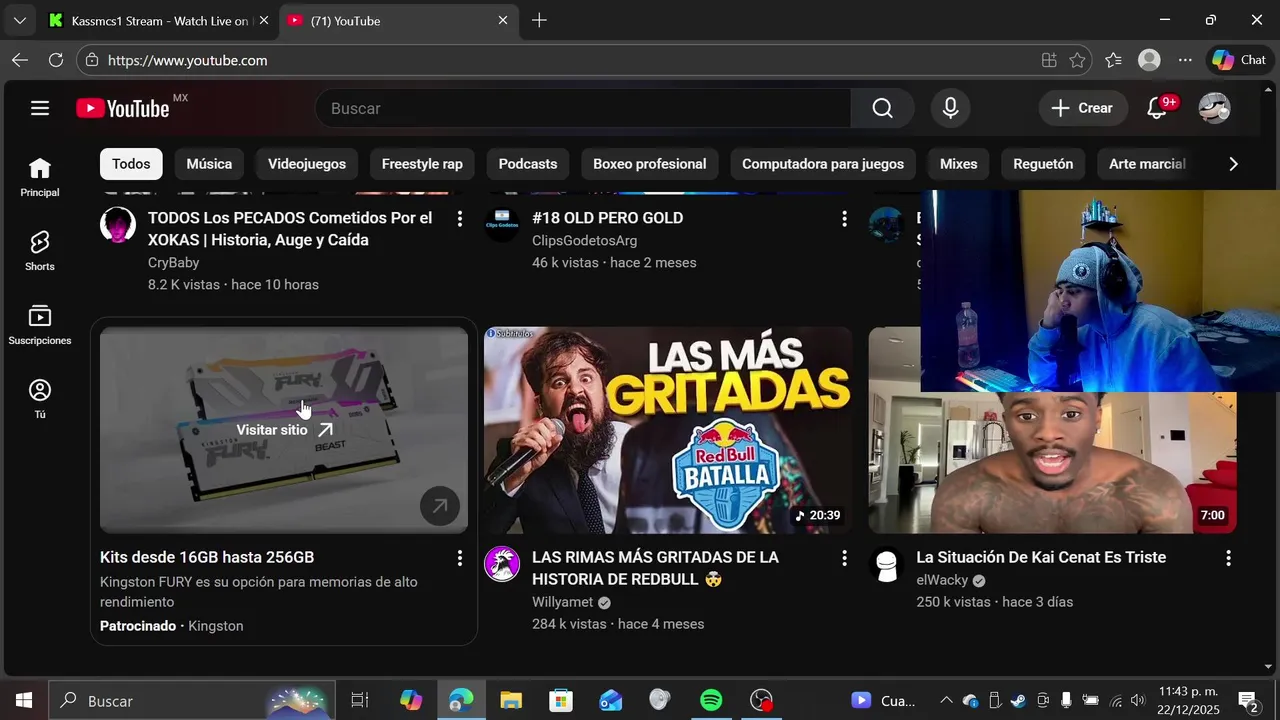The image size is (1280, 720).
Task: Open Las Más Gritadas Red Bull thumbnail
Action: [668, 430]
